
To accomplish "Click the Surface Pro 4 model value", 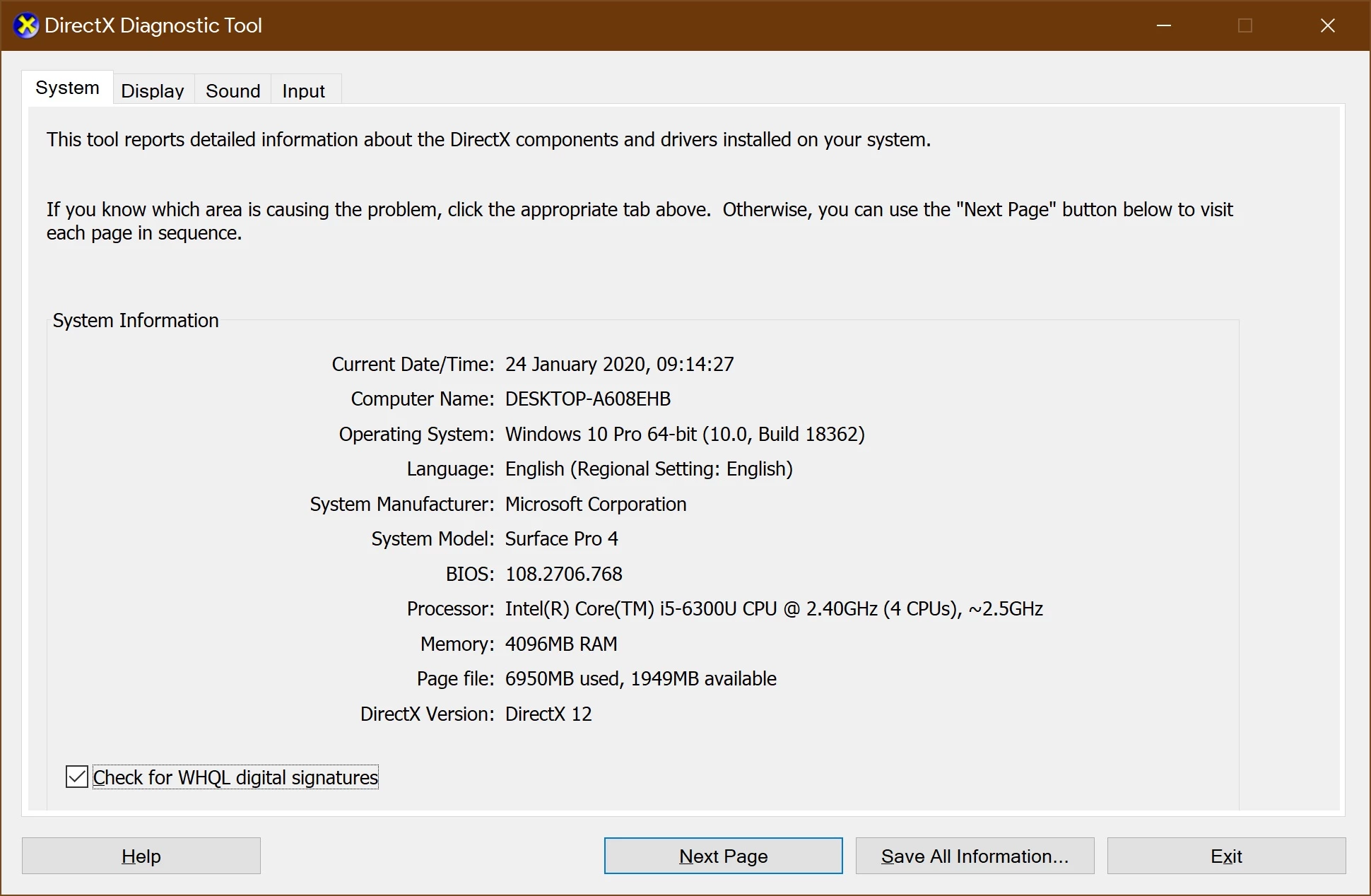I will [561, 539].
